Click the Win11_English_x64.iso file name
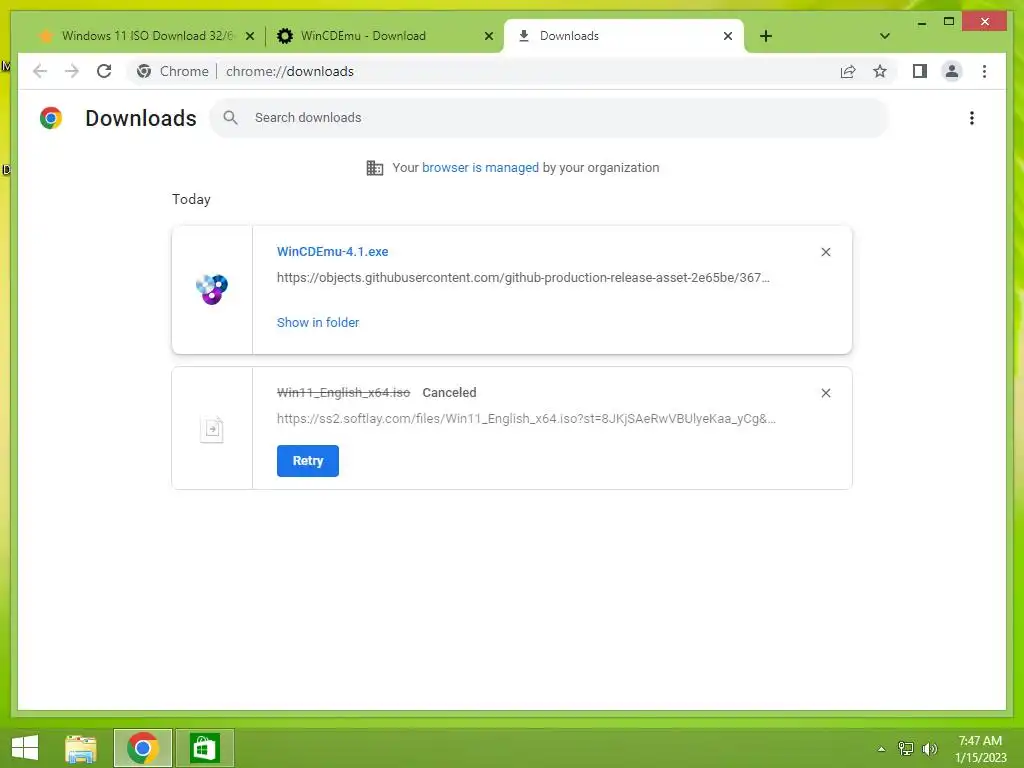This screenshot has width=1024, height=768. click(x=344, y=392)
